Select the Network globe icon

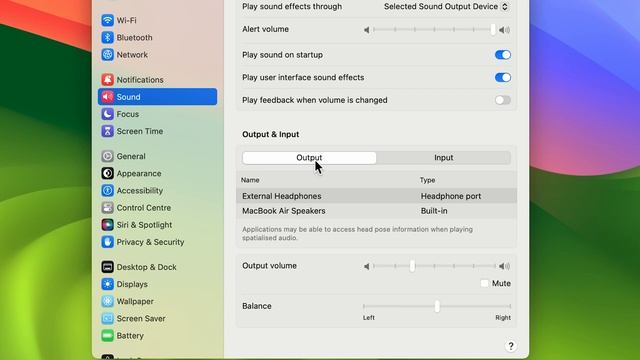click(x=107, y=54)
